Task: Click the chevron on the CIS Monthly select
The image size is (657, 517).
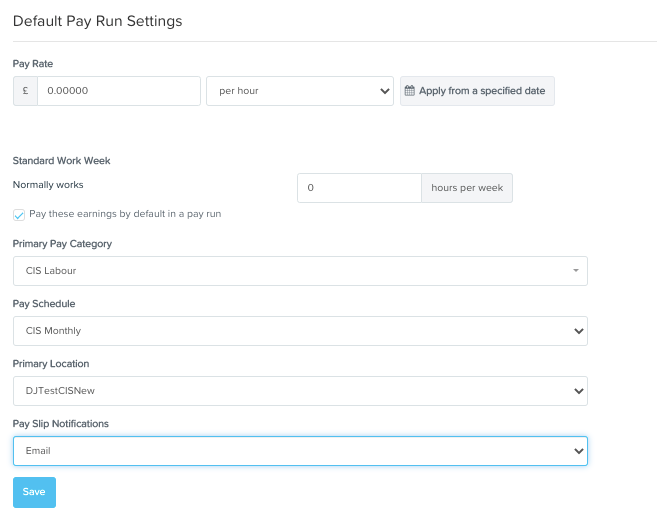Action: point(576,331)
